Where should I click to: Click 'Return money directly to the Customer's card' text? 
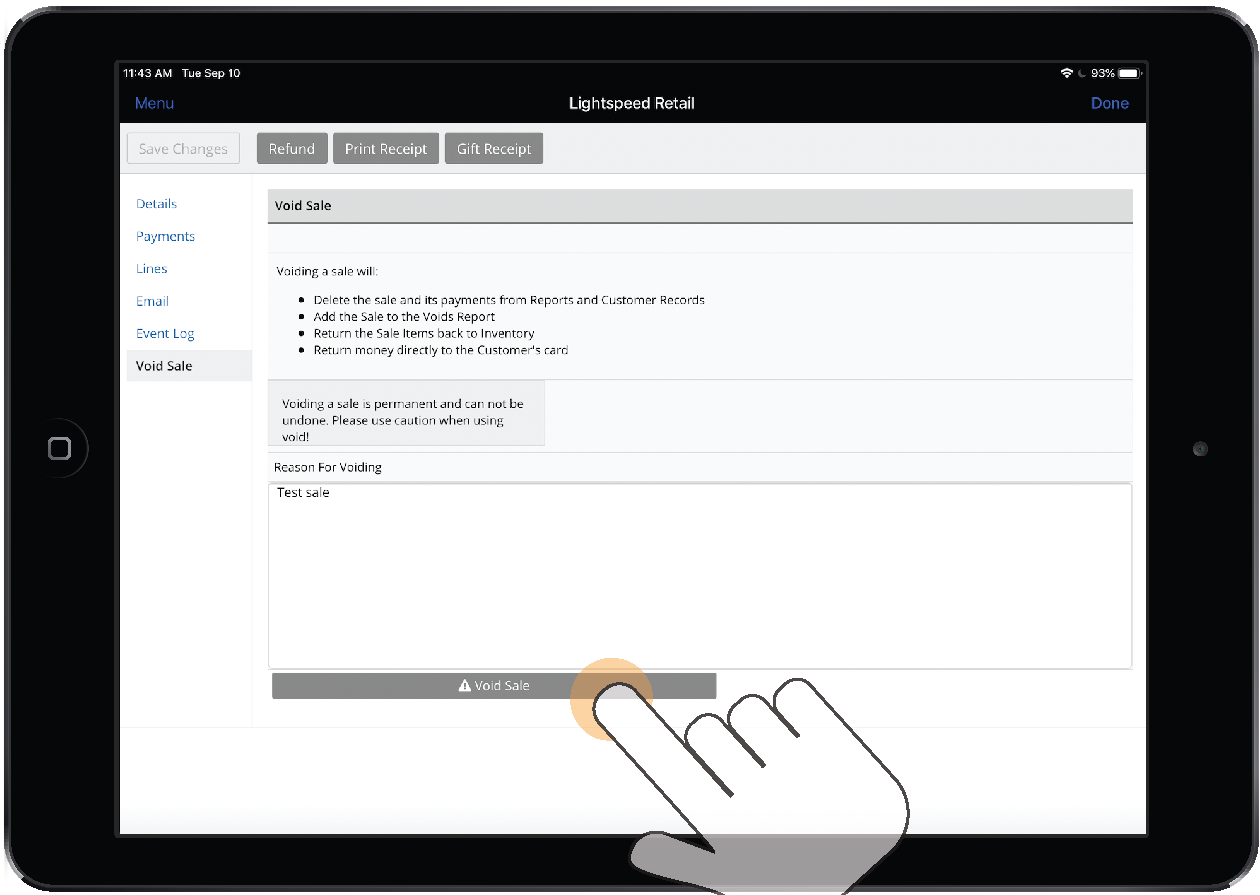441,350
